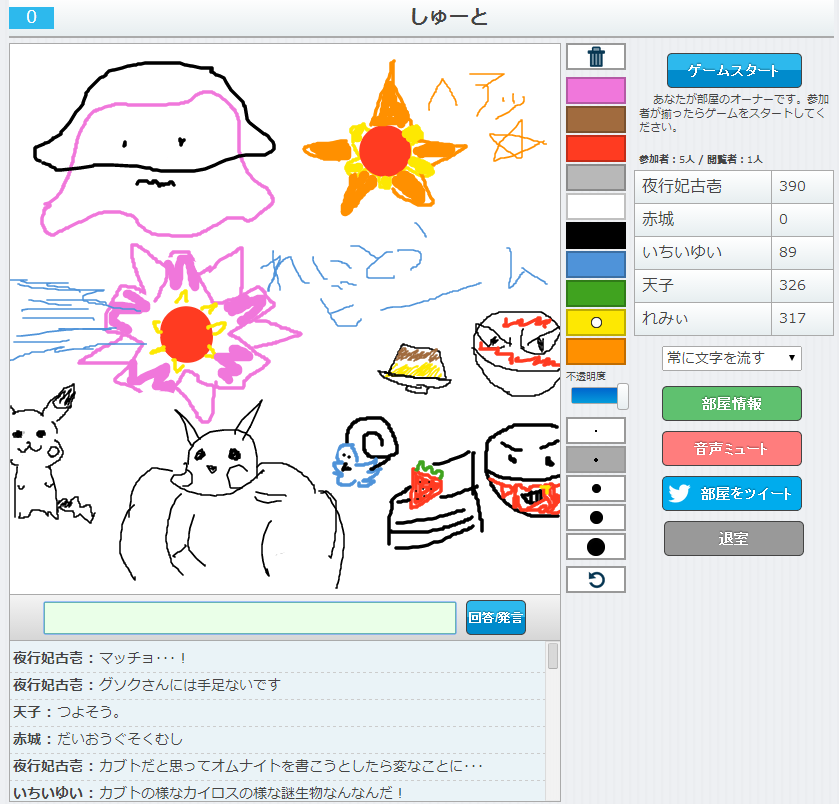Click score 89 in scoreboard
This screenshot has height=804, width=839.
click(788, 252)
